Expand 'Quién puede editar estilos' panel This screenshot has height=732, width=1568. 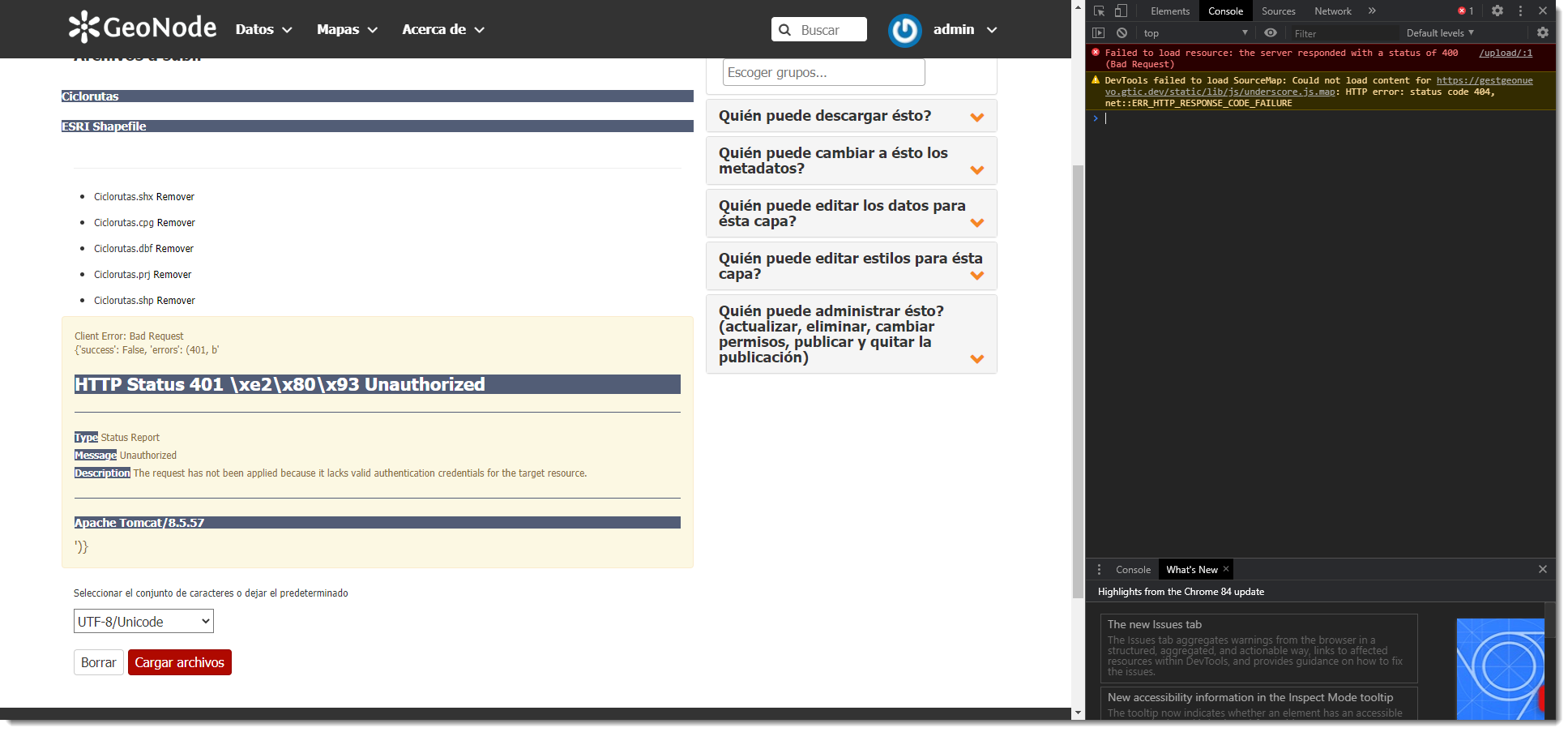(852, 266)
